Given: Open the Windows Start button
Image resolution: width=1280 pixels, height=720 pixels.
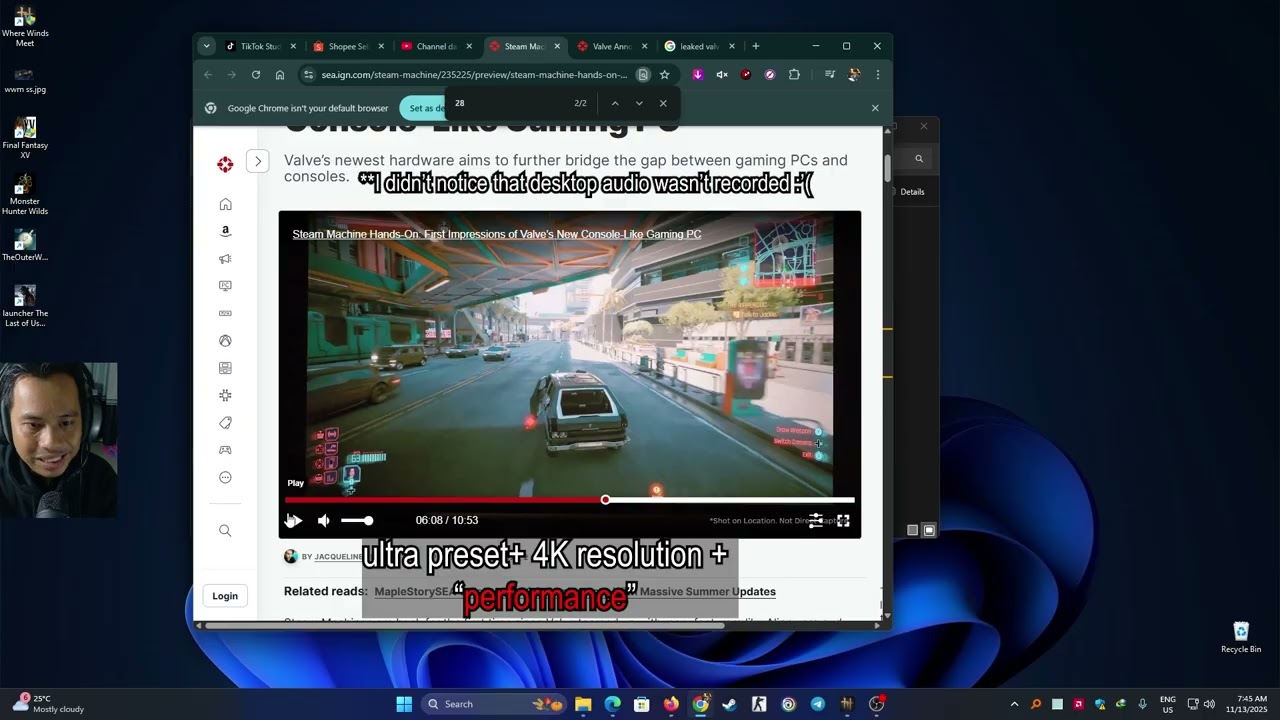Looking at the screenshot, I should click(x=404, y=704).
